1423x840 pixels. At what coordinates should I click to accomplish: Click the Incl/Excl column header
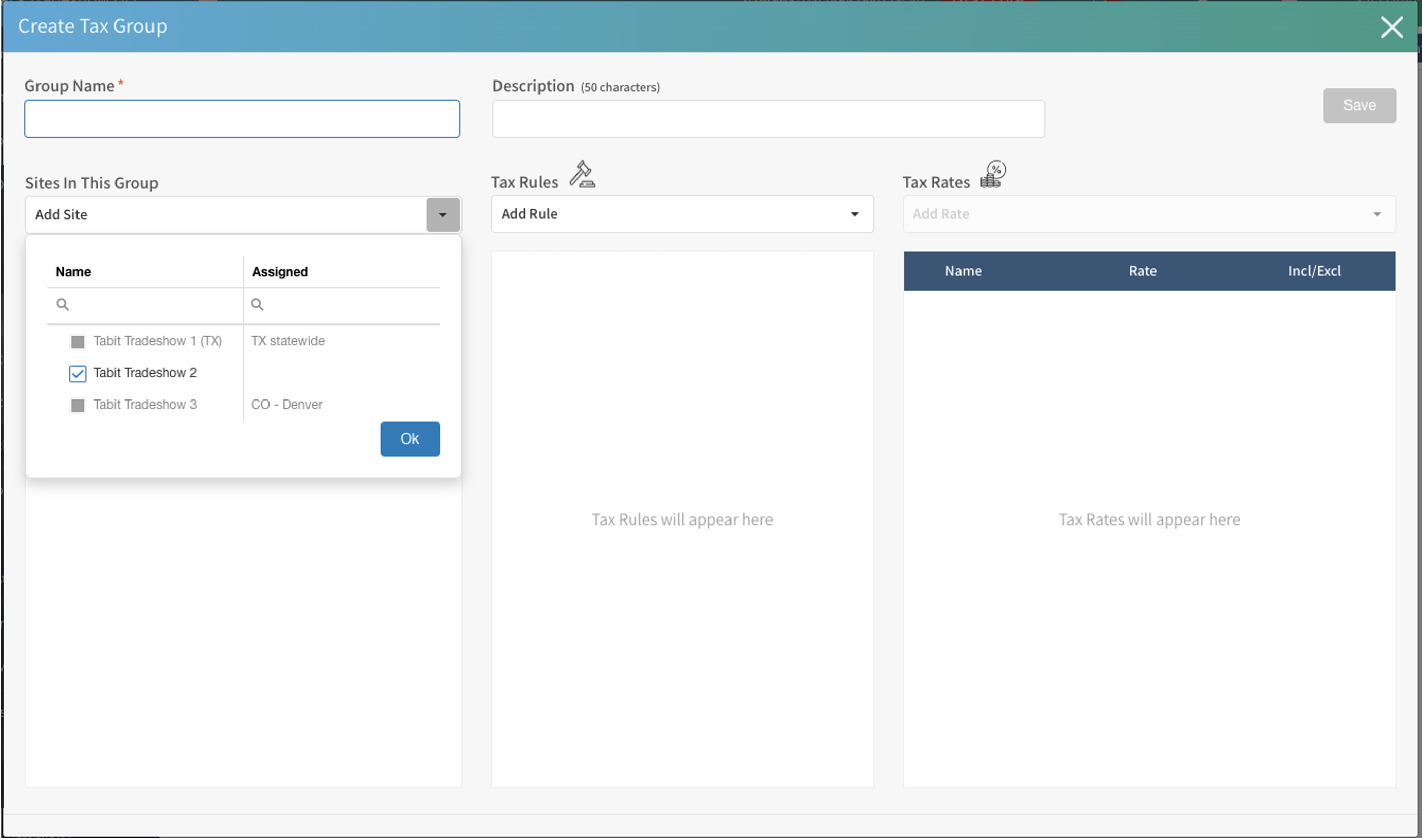point(1314,271)
